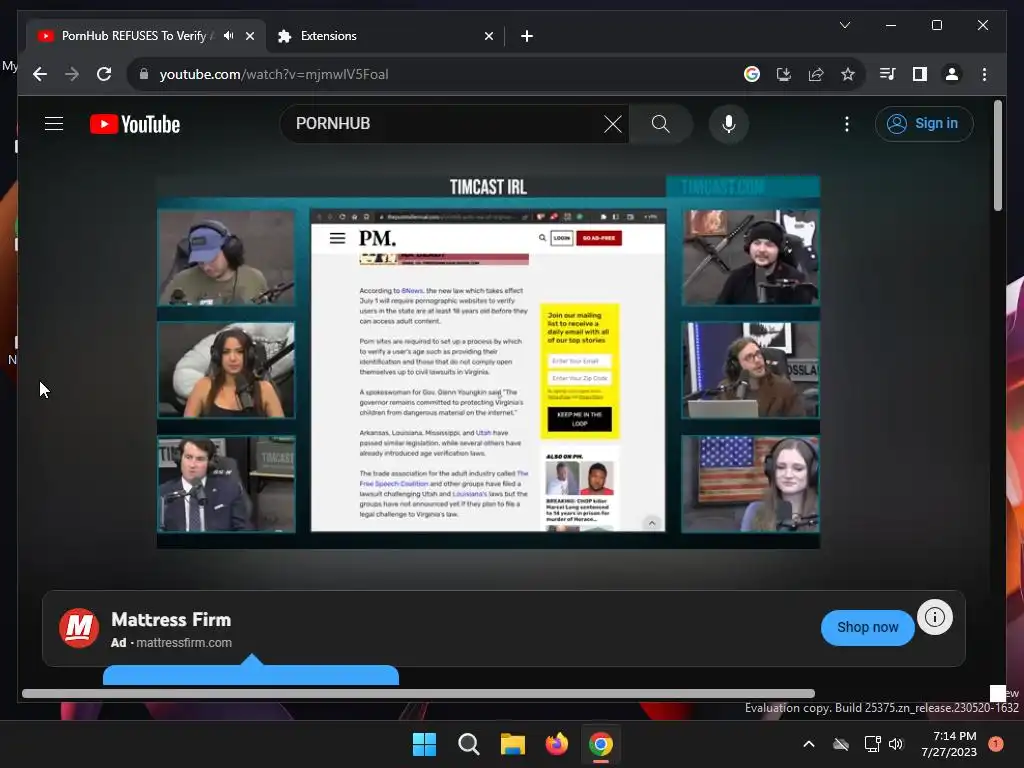Click the vertical page scrollbar

click(x=997, y=155)
